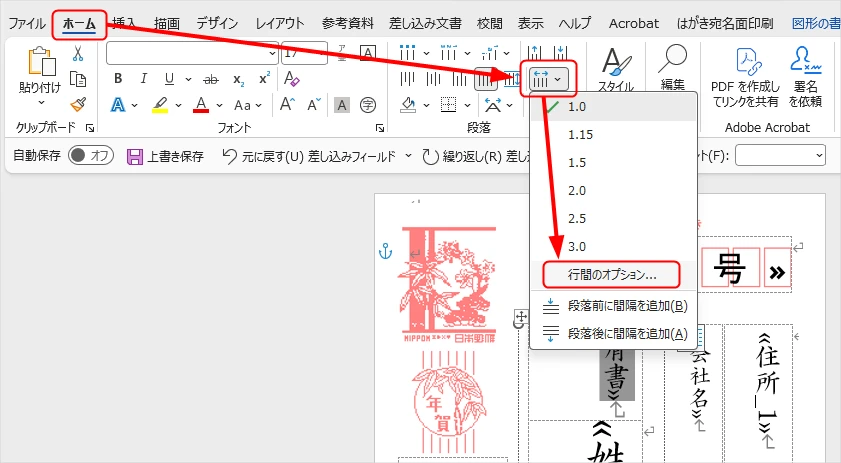The image size is (841, 463).
Task: Click the スタイル styles button
Action: [x=616, y=68]
